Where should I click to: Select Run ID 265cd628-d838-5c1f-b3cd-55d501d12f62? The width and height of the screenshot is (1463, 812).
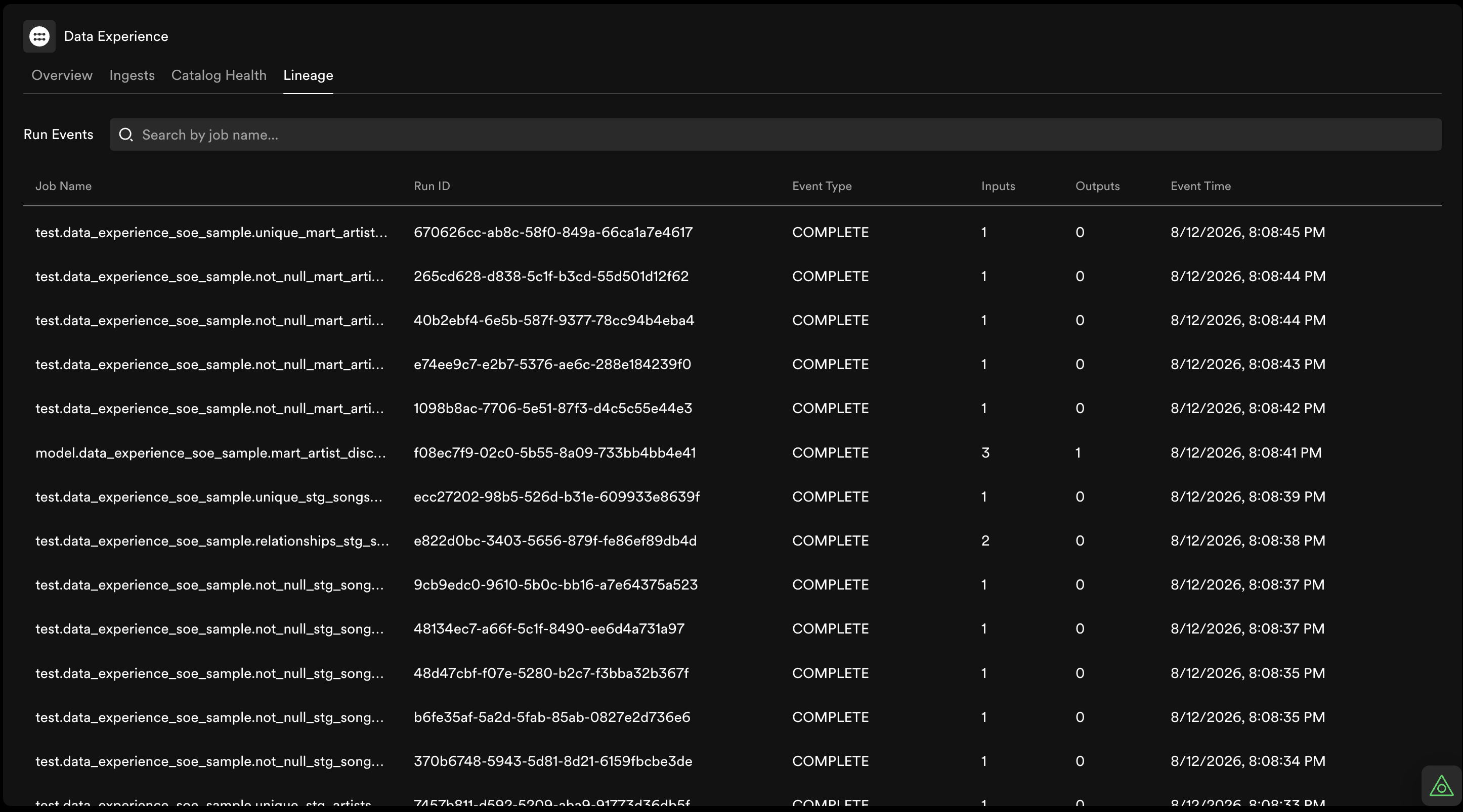coord(551,277)
